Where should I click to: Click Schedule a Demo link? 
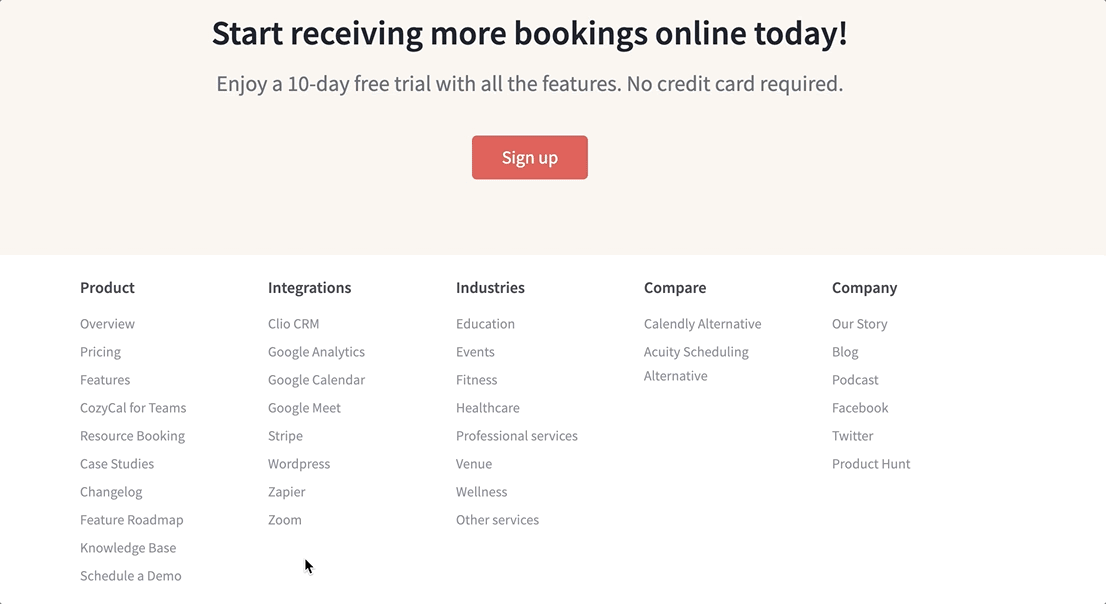(131, 576)
